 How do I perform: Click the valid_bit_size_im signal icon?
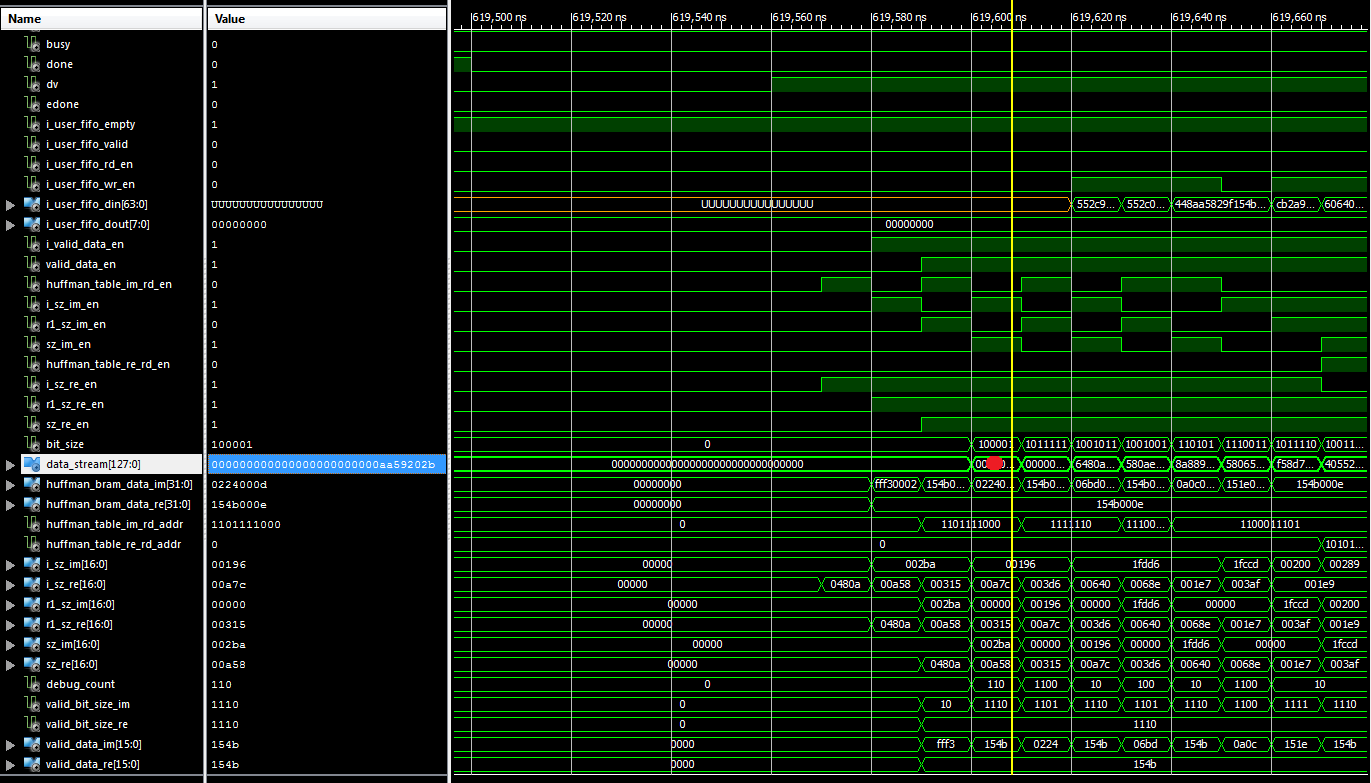(32, 704)
